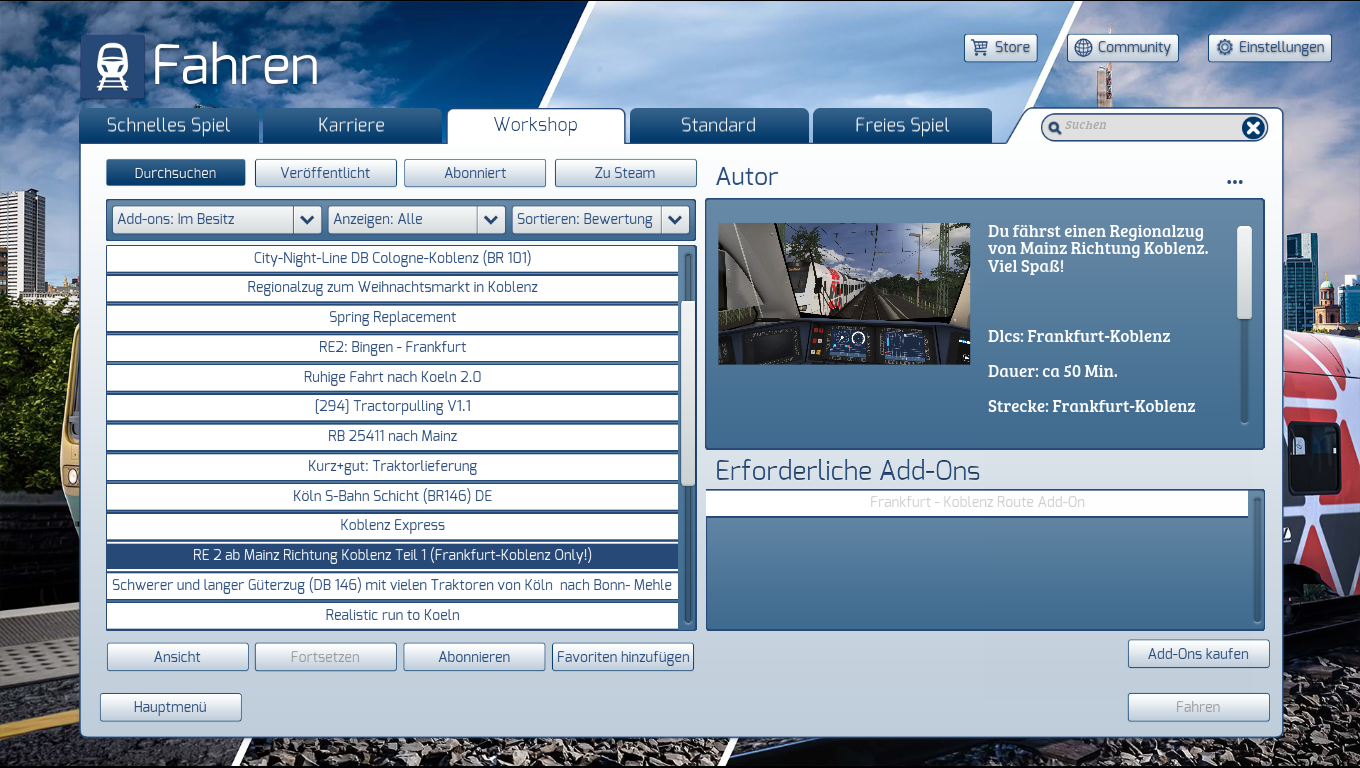Click the three-dots menu beside Autor

click(1235, 182)
